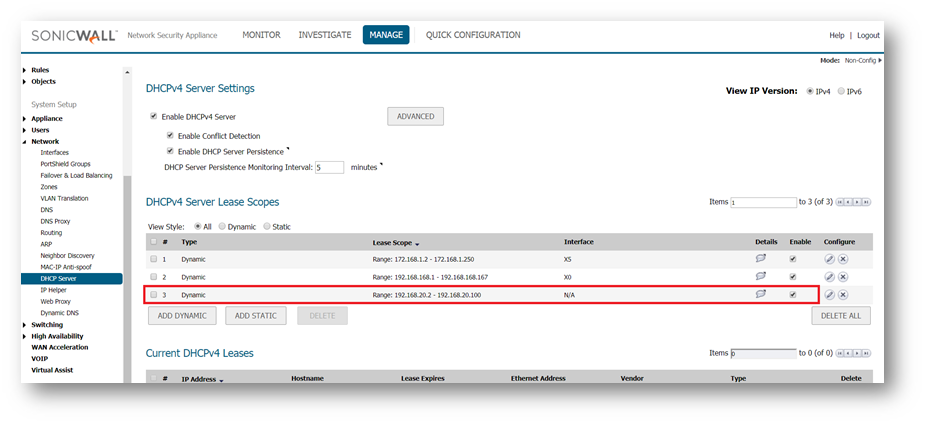Select the IPv6 view radio button
Image resolution: width=926 pixels, height=425 pixels.
841,91
